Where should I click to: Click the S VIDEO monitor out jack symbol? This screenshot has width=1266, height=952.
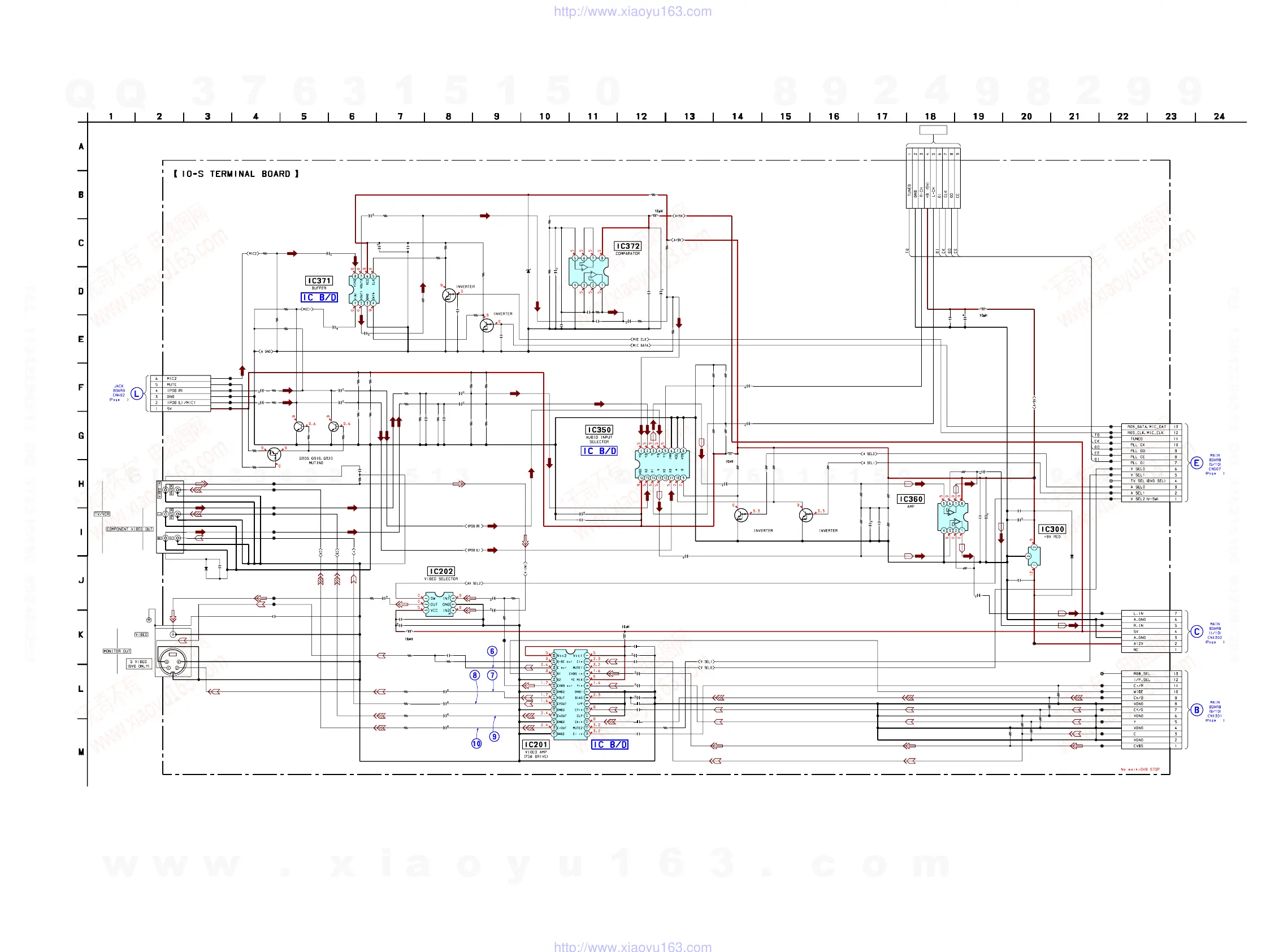172,662
